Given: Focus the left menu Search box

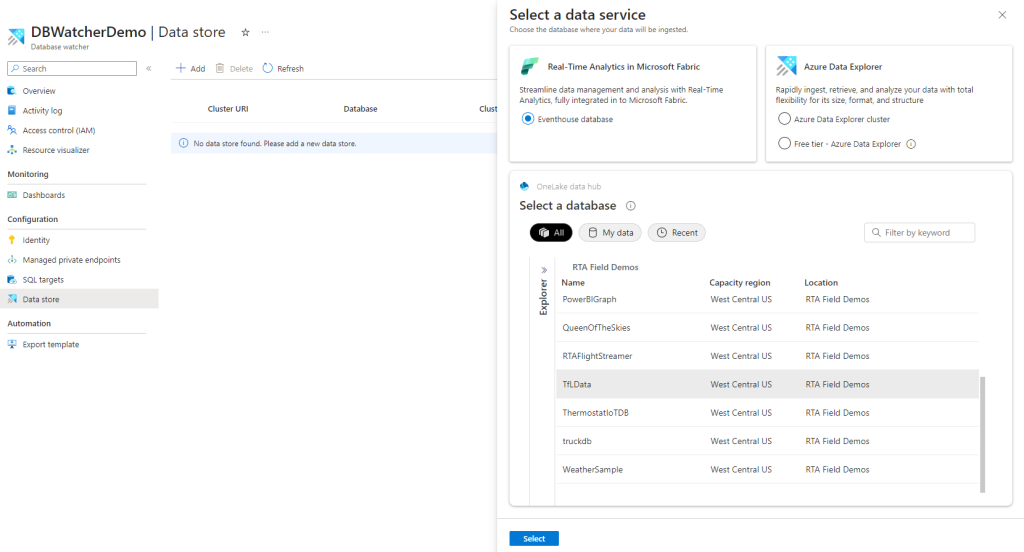Looking at the screenshot, I should point(72,68).
